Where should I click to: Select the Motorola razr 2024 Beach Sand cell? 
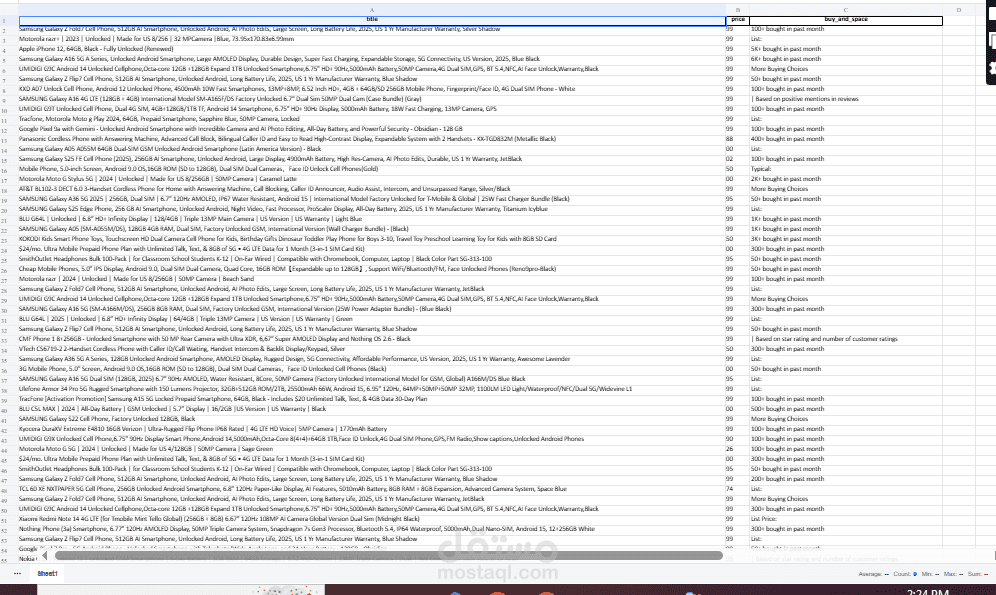[372, 279]
